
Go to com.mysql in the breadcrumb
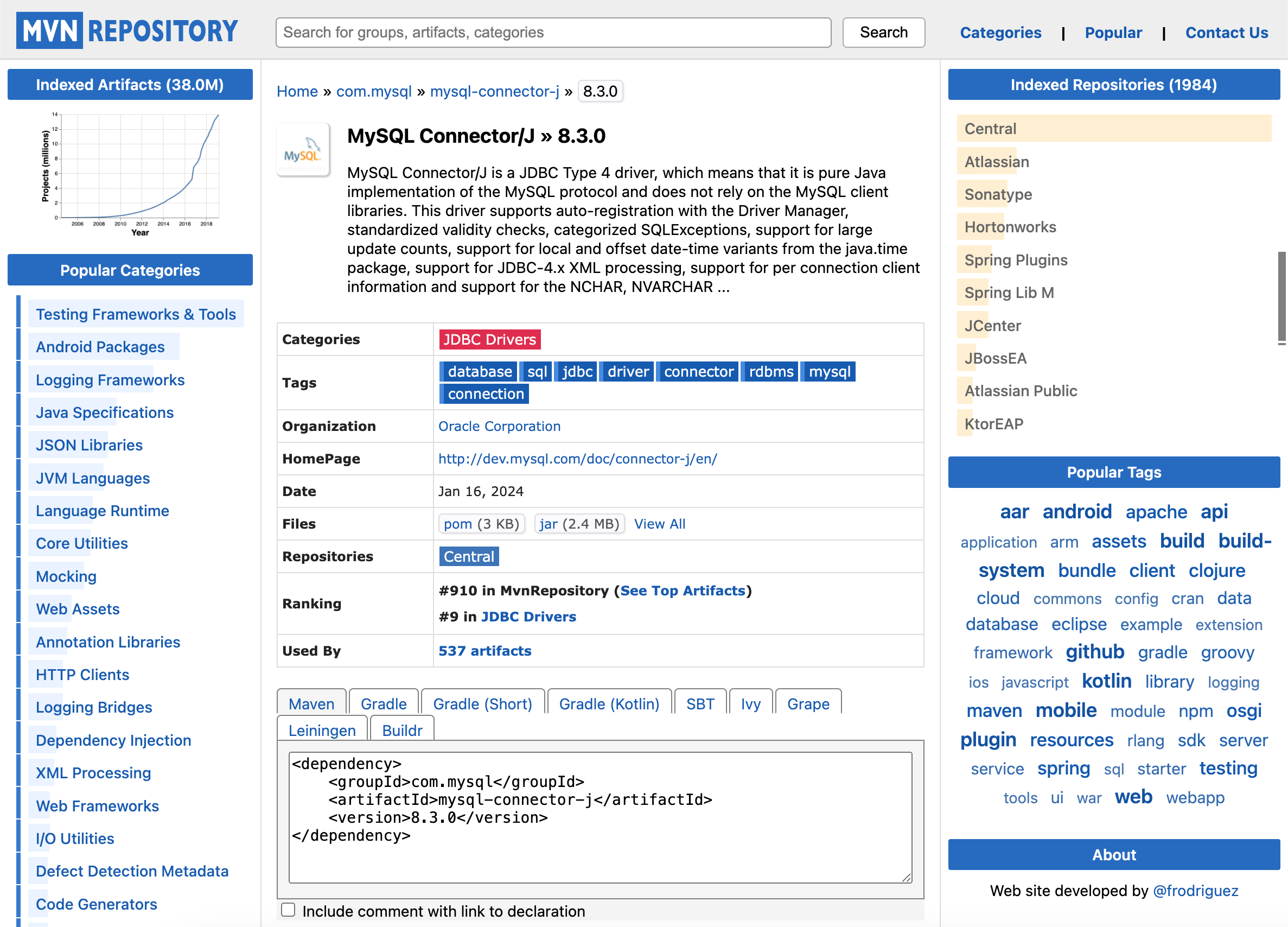point(373,91)
